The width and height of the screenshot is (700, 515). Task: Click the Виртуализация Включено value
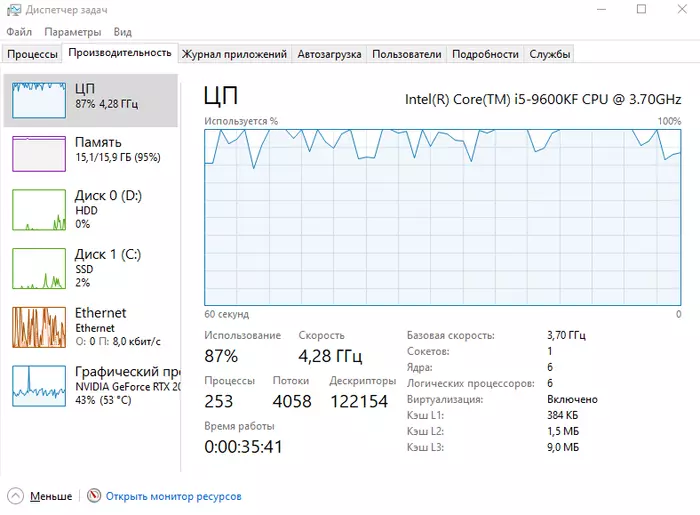[572, 399]
